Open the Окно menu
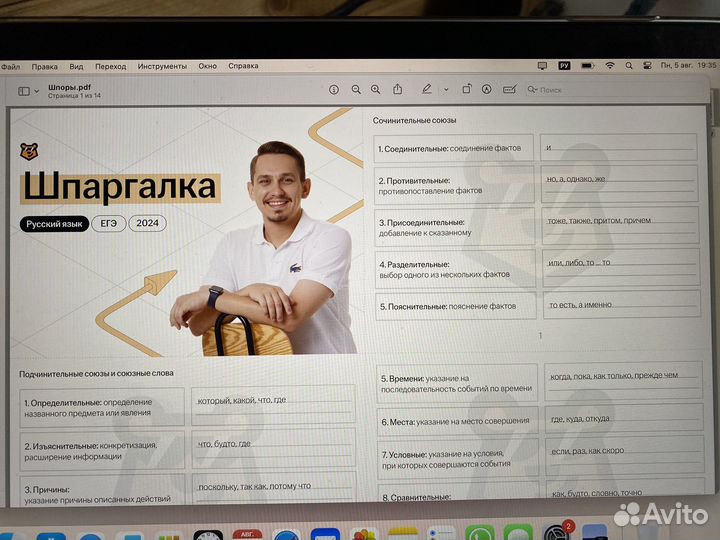Viewport: 720px width, 540px height. point(208,66)
